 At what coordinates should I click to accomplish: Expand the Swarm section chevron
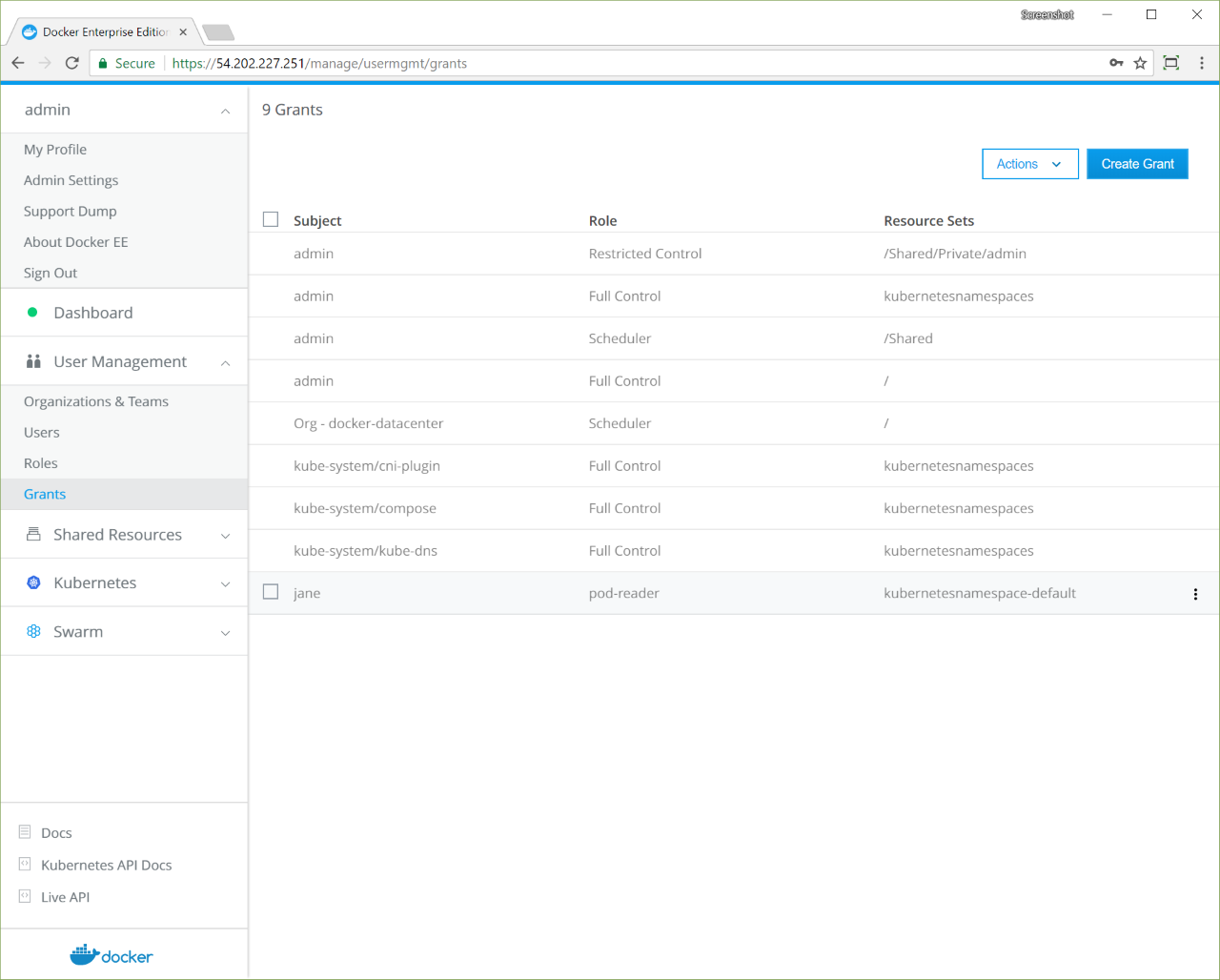[x=225, y=633]
